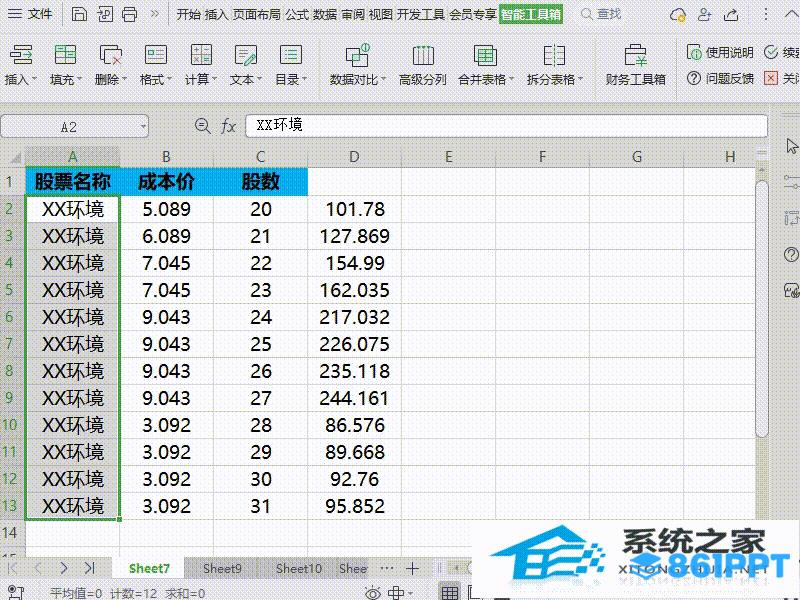Click the next sheet arrow
This screenshot has height=600, width=800.
click(63, 568)
